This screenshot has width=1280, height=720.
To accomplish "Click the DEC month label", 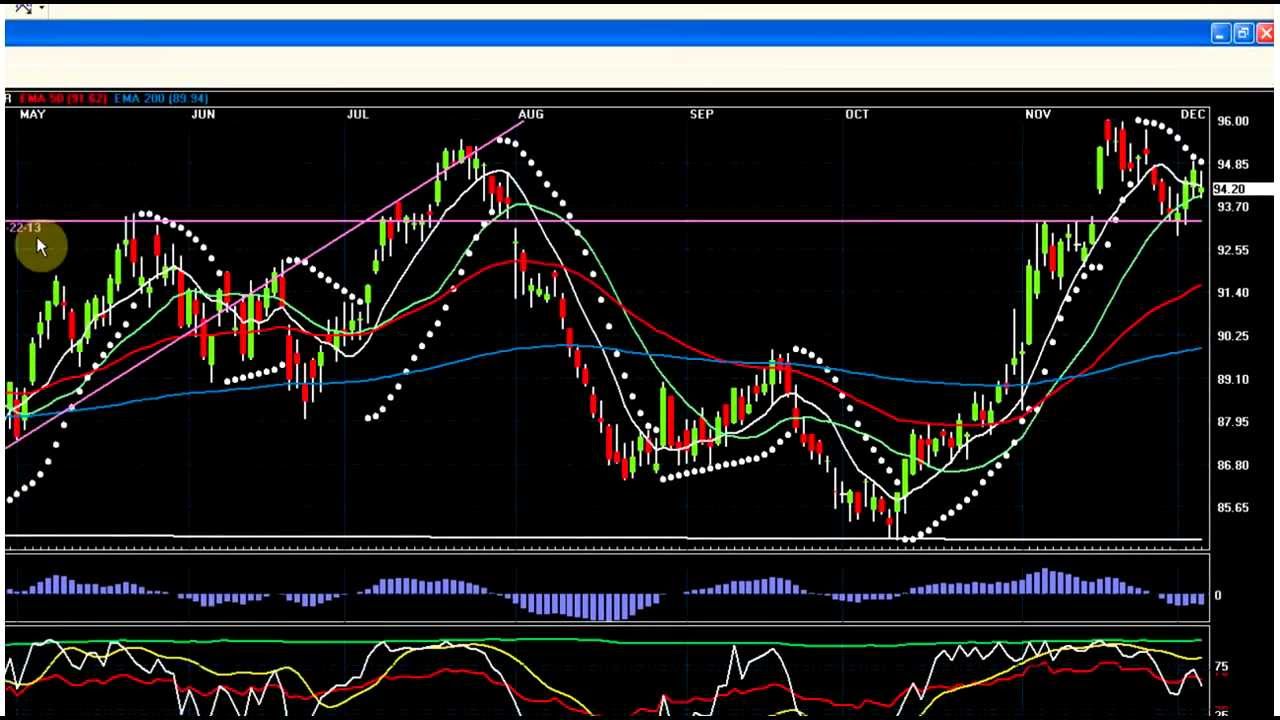I will [x=1192, y=114].
